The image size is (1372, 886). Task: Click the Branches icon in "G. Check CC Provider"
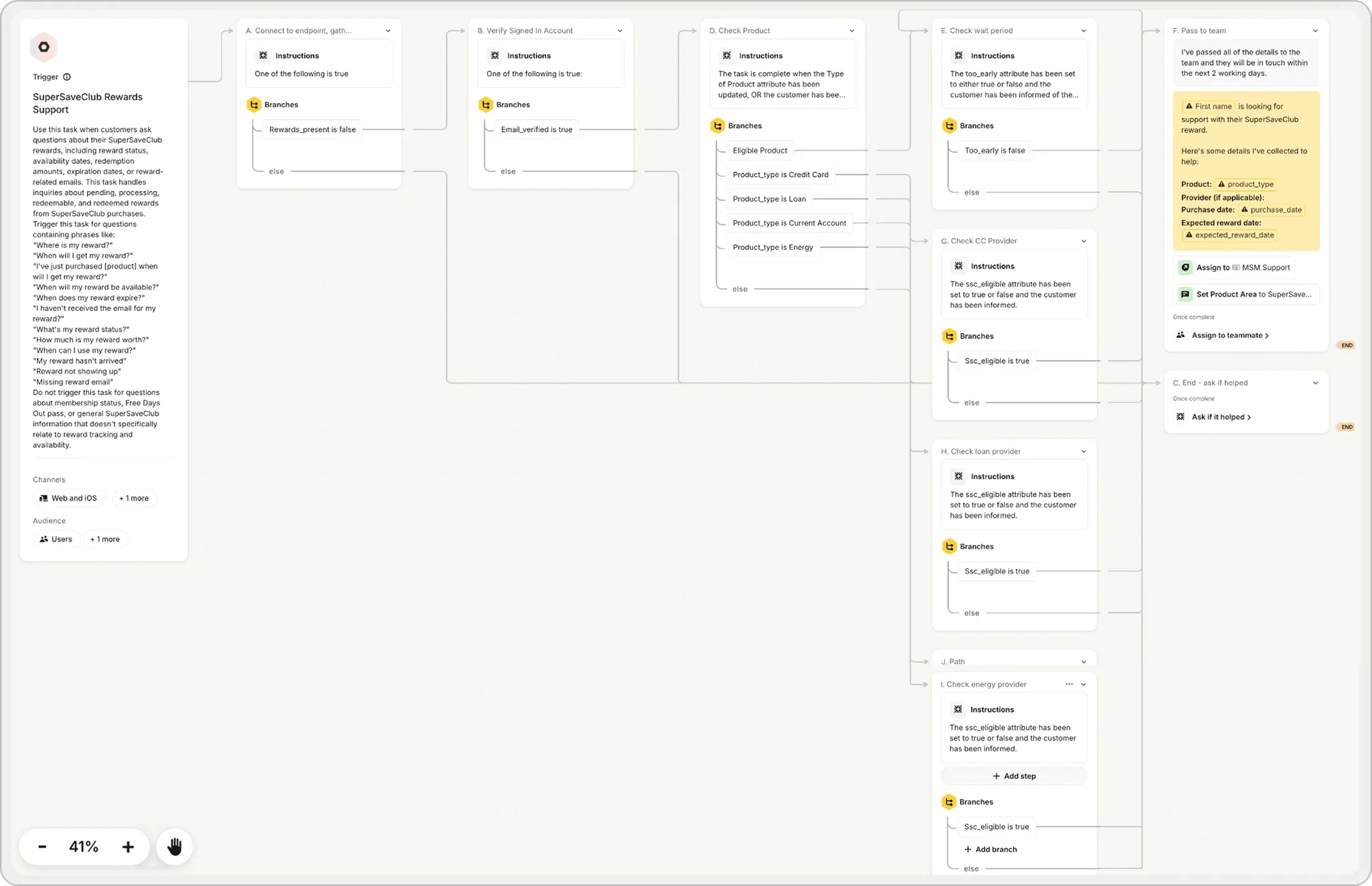pos(949,336)
